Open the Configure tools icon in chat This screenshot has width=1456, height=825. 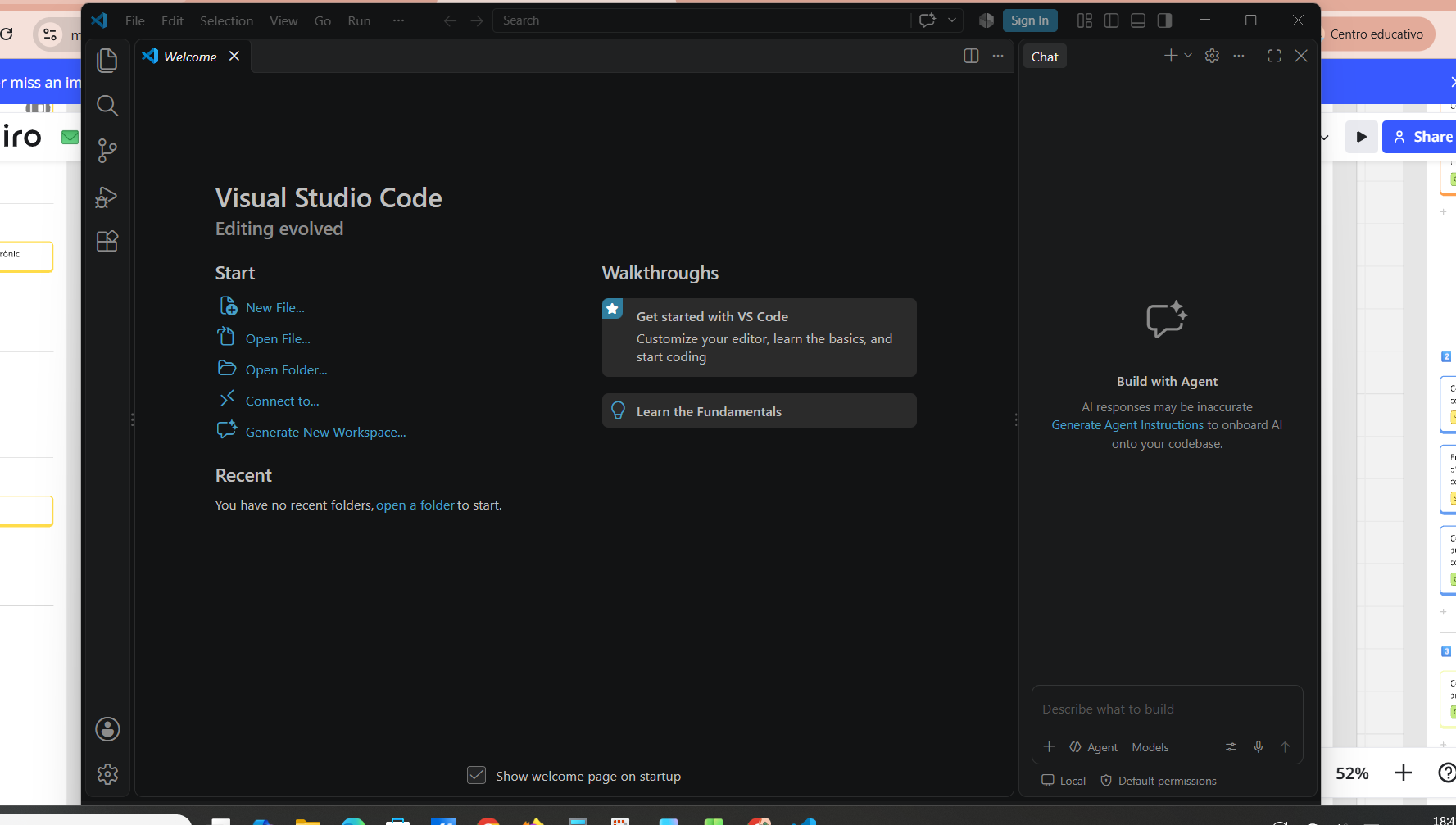click(1231, 746)
